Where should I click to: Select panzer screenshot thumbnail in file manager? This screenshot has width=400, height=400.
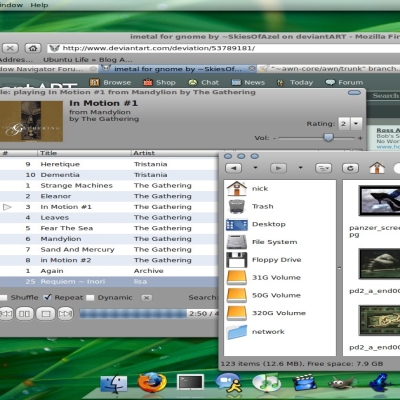(x=379, y=201)
